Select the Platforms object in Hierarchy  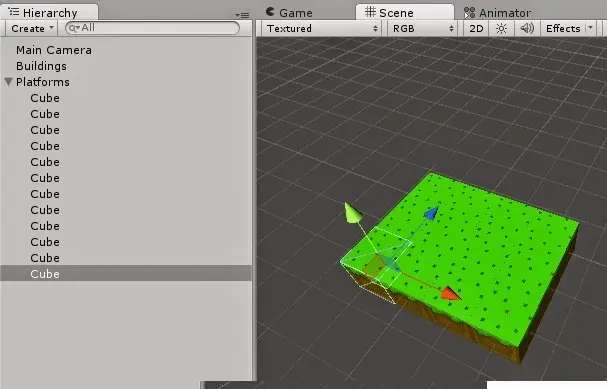click(43, 82)
